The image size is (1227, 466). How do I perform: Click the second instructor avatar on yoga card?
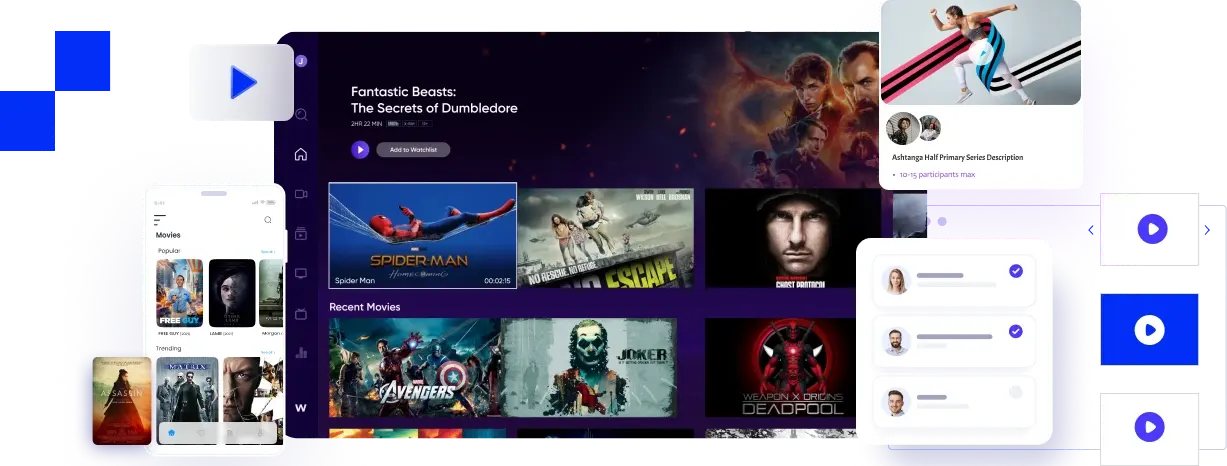click(930, 128)
